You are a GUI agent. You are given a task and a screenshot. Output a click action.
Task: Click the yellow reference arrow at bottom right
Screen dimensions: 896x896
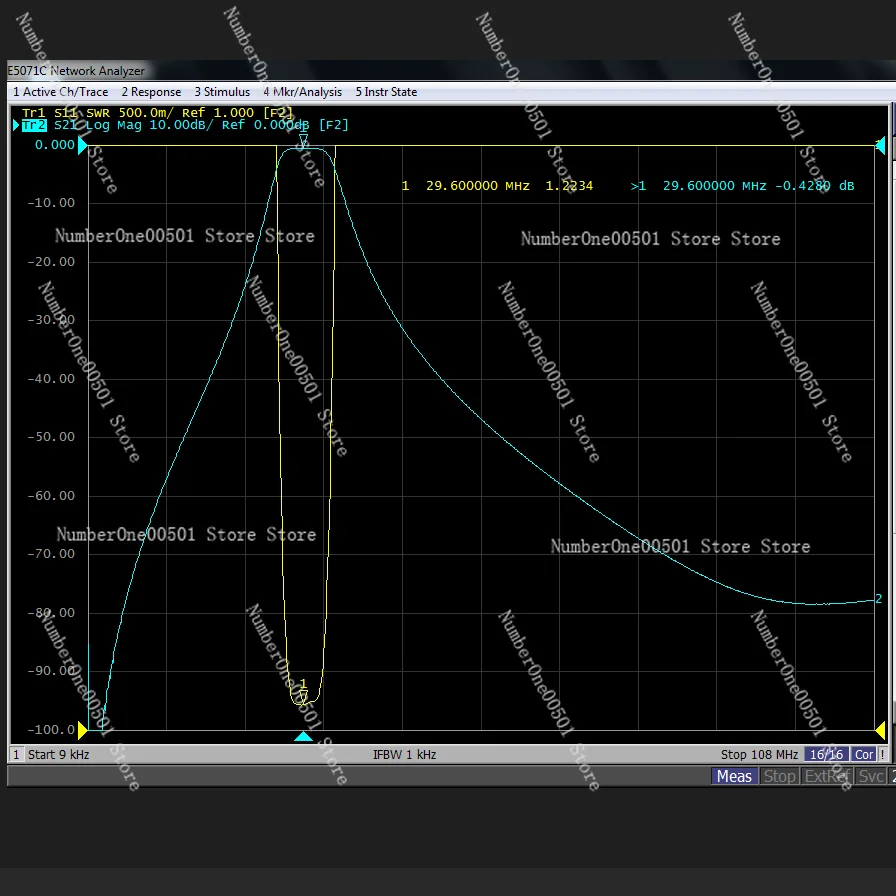[x=880, y=730]
